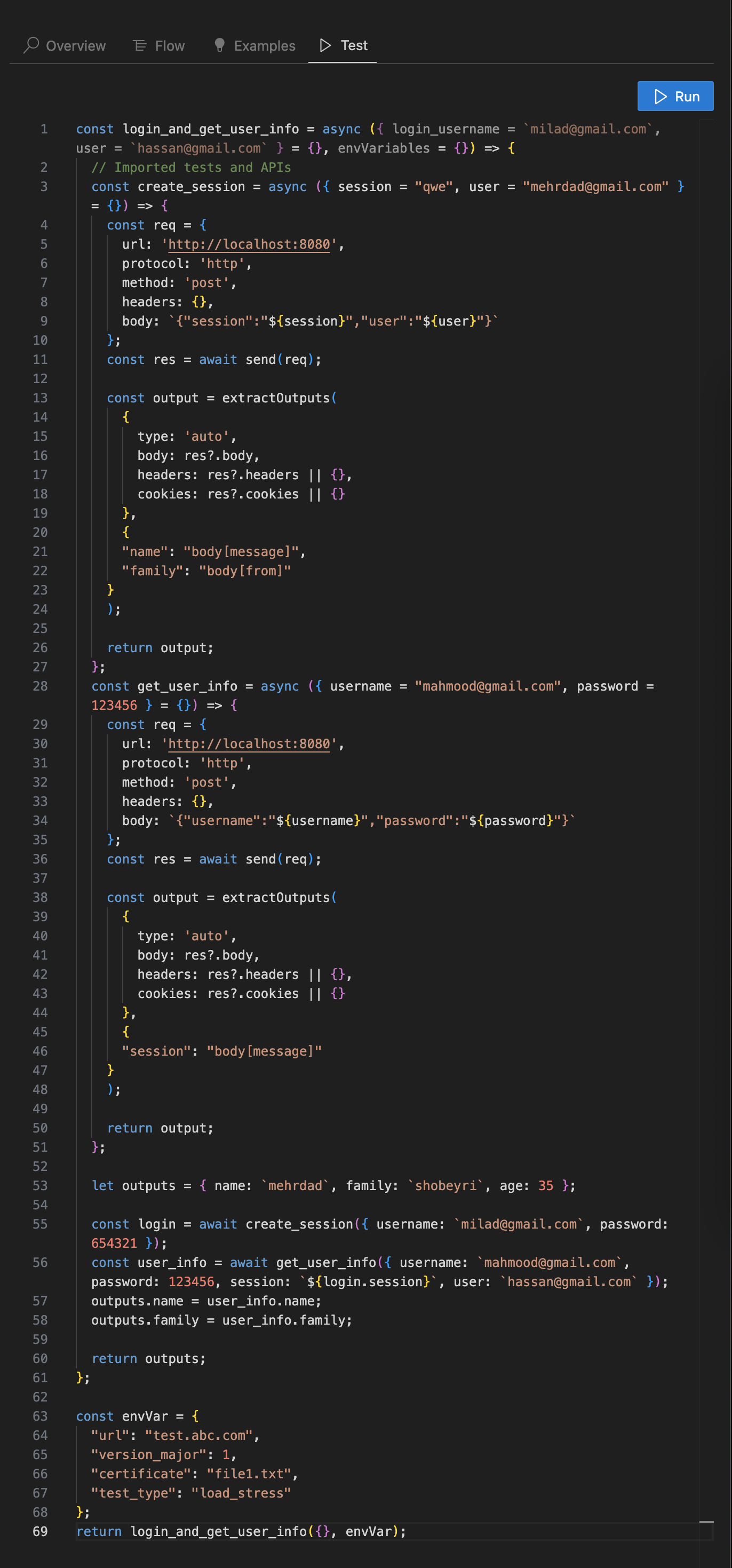
Task: Click '"test_type": "load_stress"' on line 67
Action: coord(191,1493)
